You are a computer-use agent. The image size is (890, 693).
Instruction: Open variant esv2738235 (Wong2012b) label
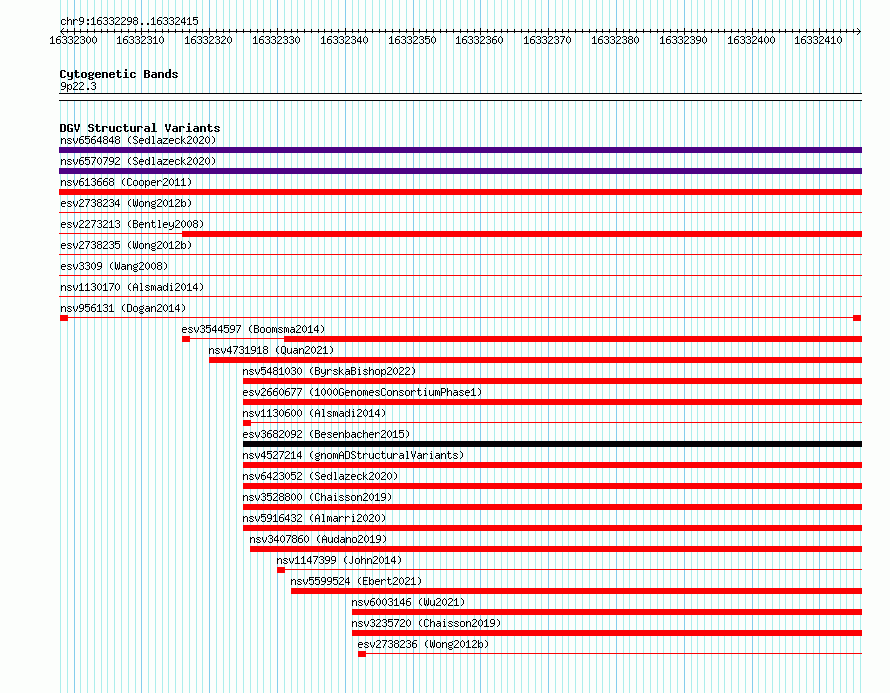126,245
